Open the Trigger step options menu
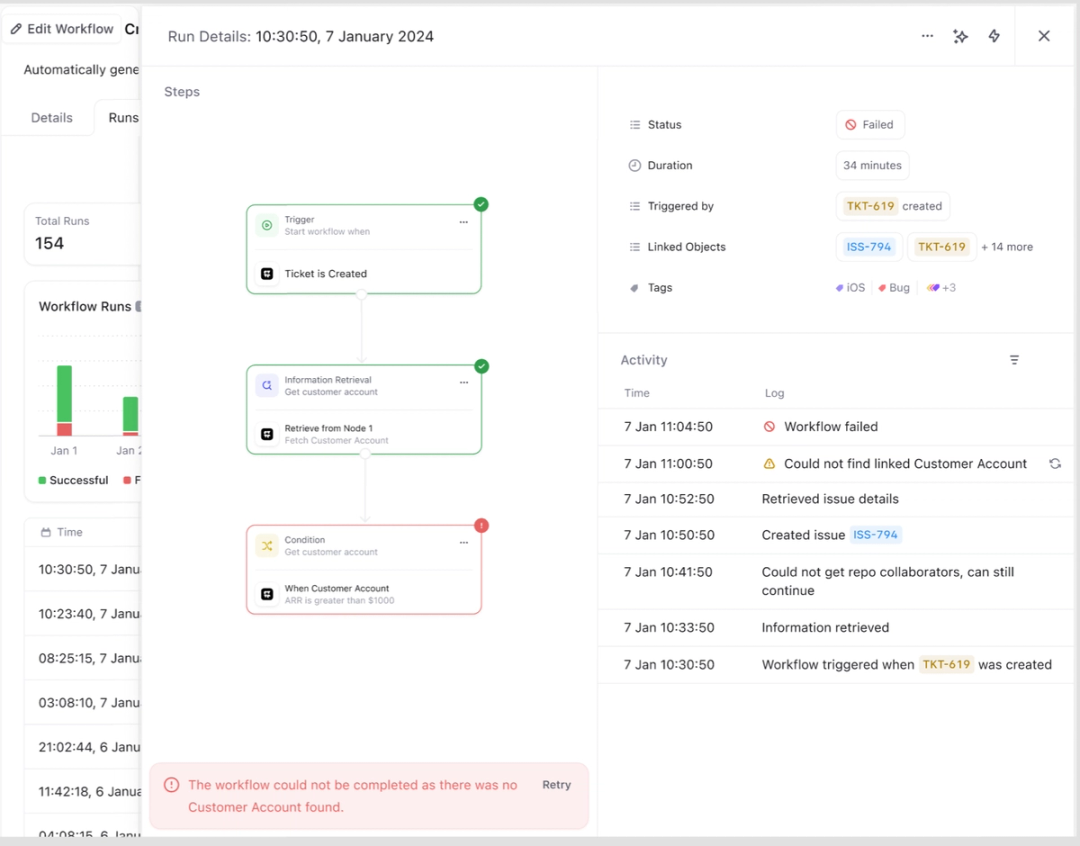The width and height of the screenshot is (1080, 846). pos(464,222)
